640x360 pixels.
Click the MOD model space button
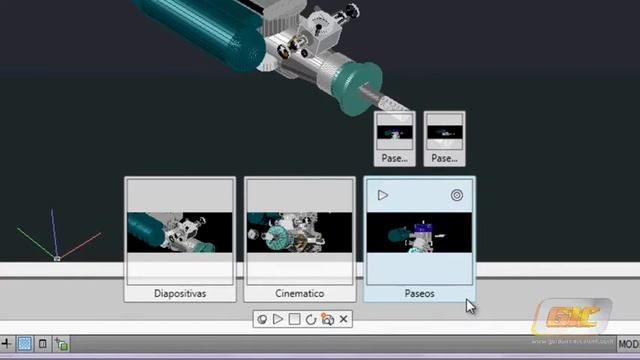[629, 344]
